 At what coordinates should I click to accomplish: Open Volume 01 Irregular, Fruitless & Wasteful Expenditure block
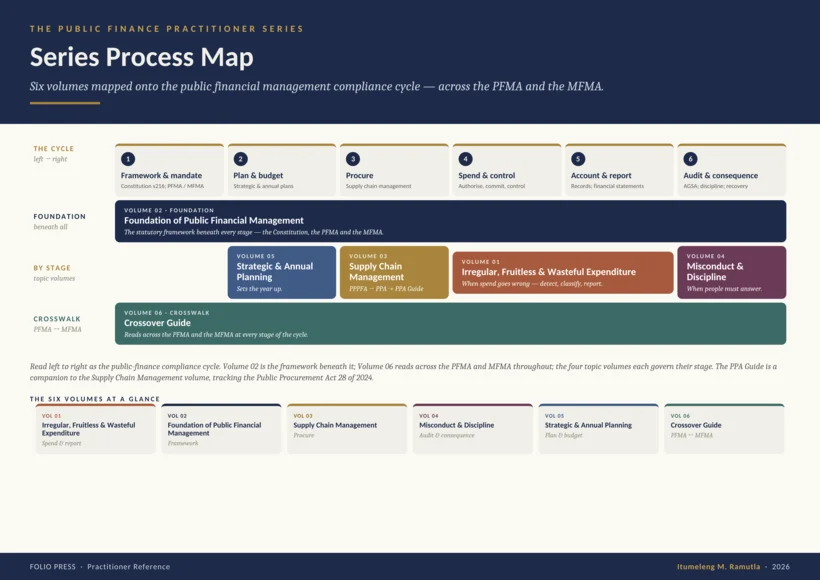click(563, 272)
